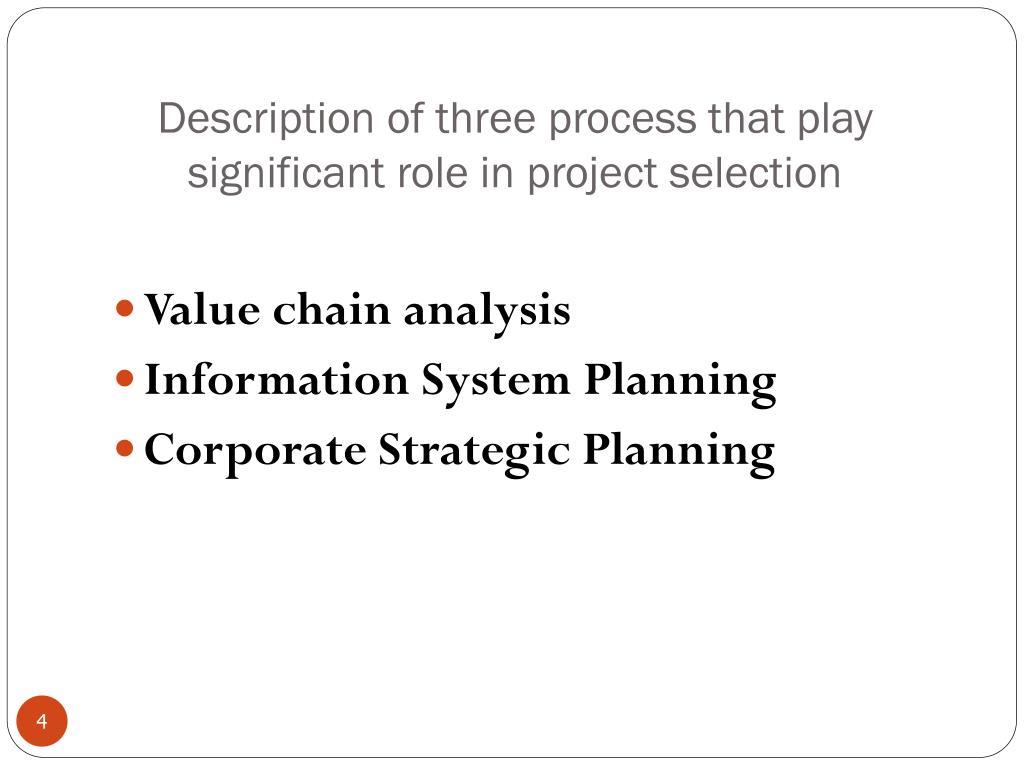The height and width of the screenshot is (768, 1024).
Task: Click the orange slide number 4 badge
Action: (x=42, y=721)
